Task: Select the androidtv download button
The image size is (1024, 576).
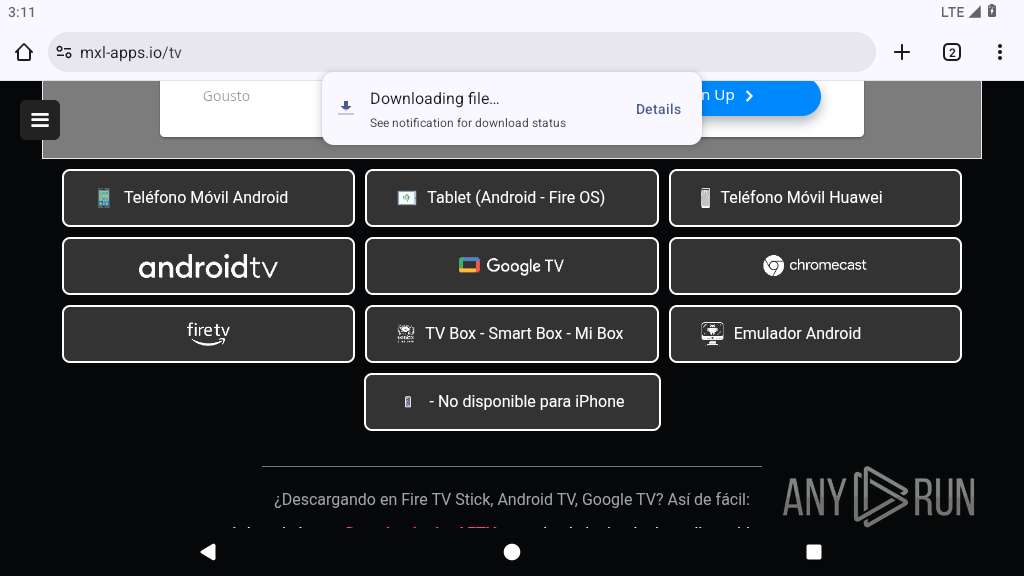Action: point(208,266)
